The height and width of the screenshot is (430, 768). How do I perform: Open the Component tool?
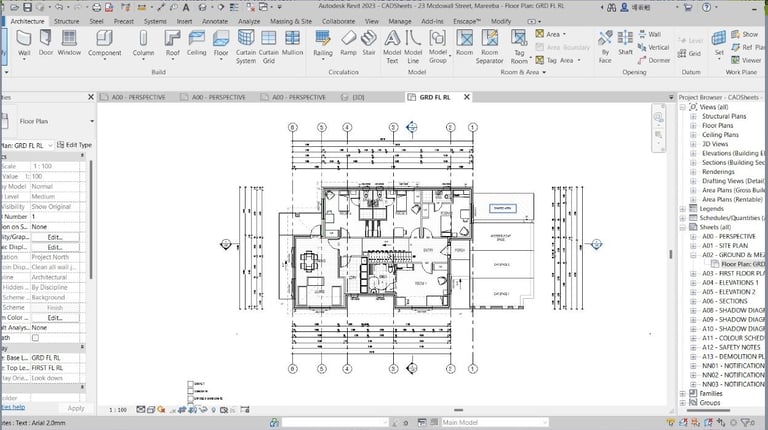click(104, 44)
